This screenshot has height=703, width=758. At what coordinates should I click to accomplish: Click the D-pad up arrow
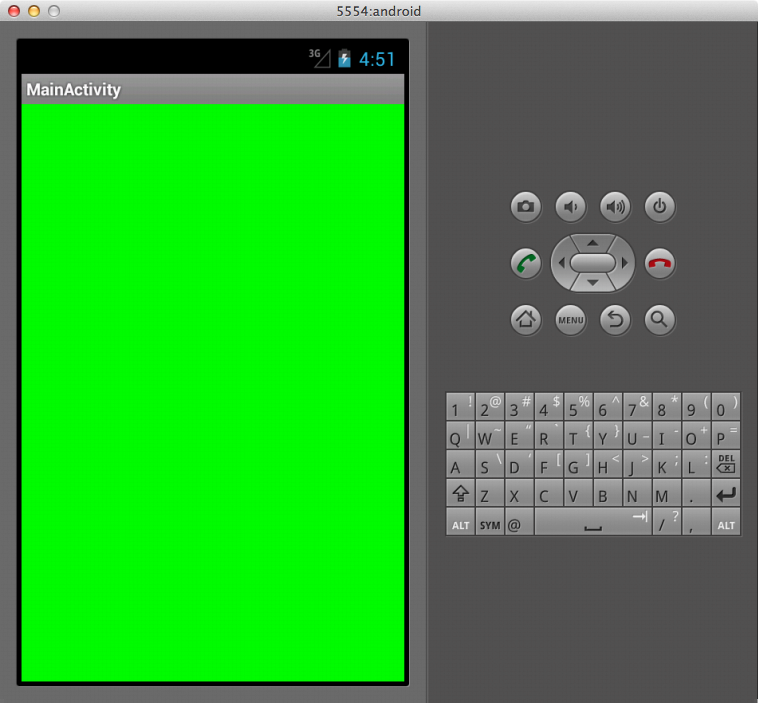point(593,243)
